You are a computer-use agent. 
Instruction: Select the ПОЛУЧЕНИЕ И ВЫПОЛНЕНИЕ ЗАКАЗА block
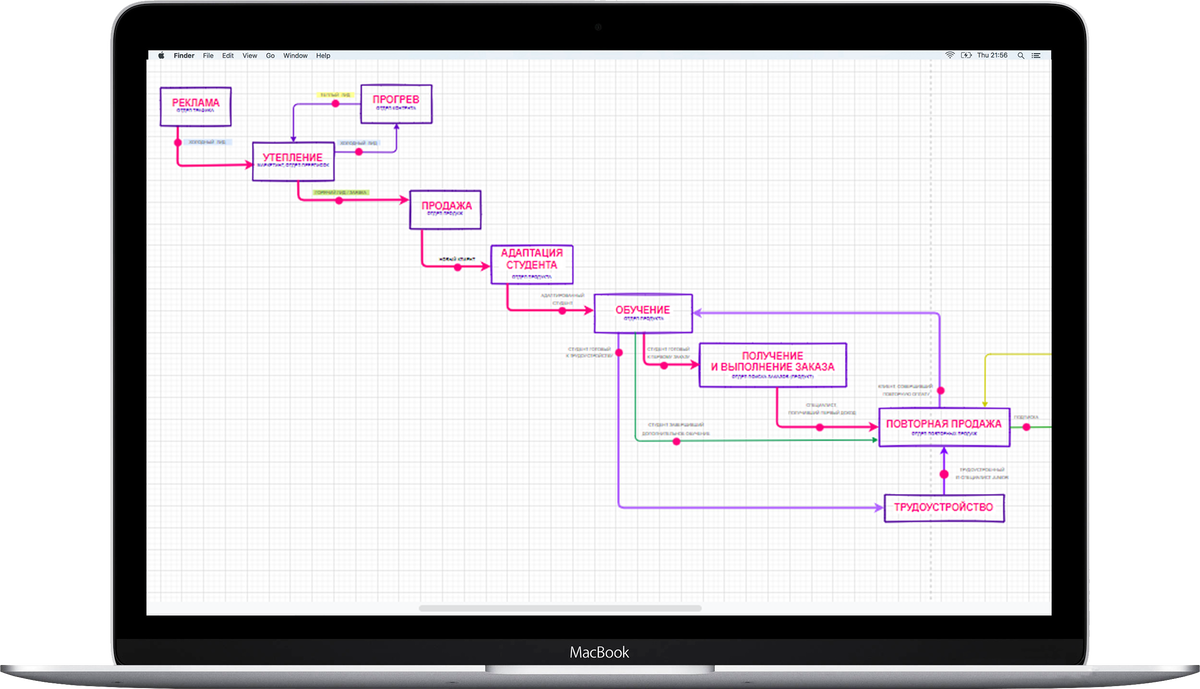[772, 365]
